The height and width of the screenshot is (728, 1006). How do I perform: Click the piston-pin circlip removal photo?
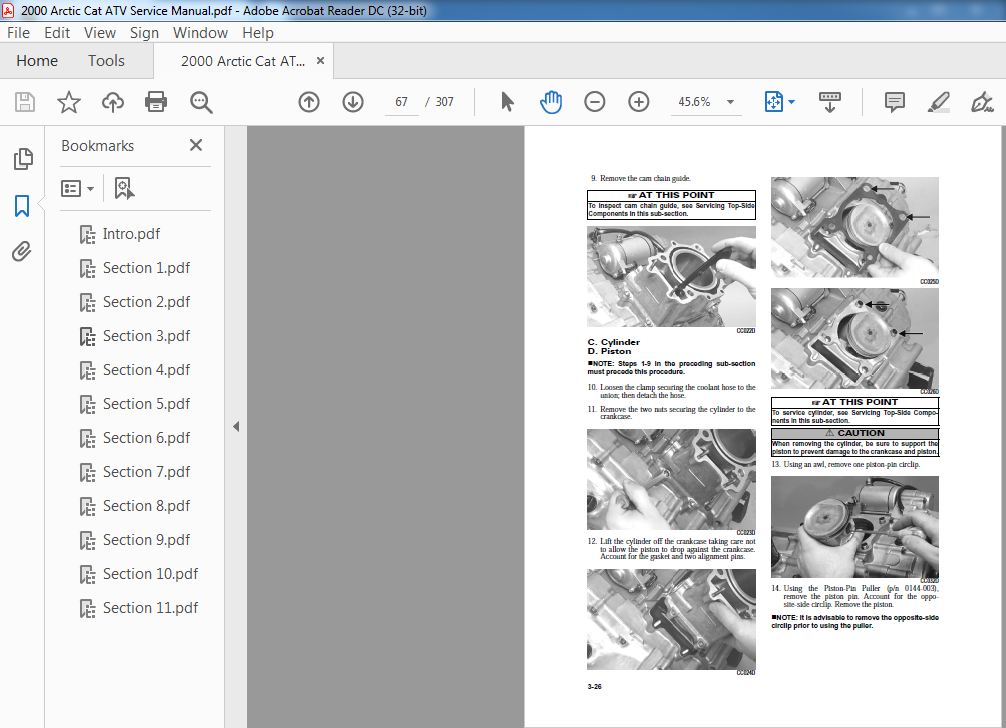click(855, 527)
